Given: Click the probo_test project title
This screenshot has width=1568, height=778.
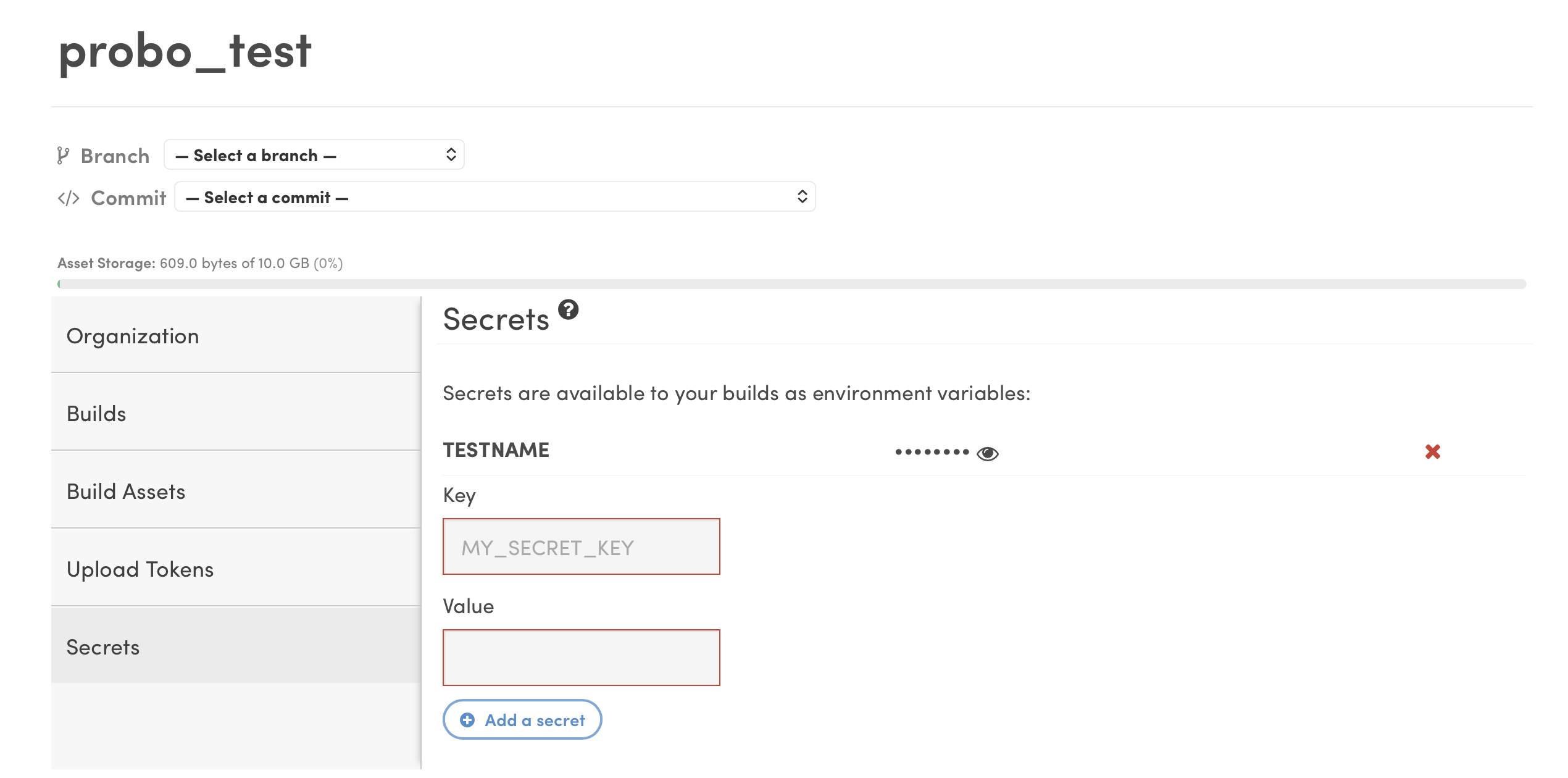Looking at the screenshot, I should (x=185, y=52).
